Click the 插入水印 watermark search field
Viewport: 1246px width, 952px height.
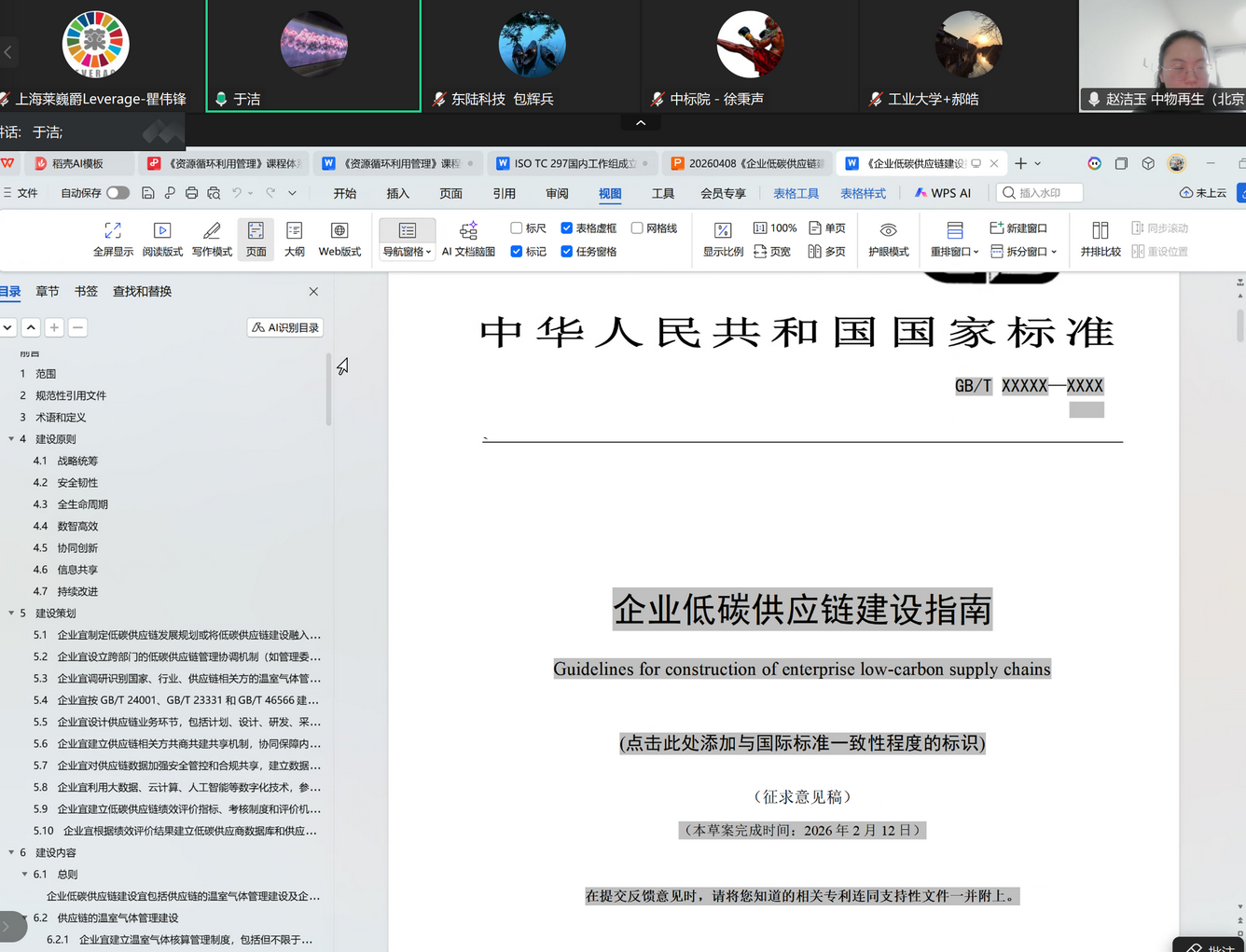1039,192
